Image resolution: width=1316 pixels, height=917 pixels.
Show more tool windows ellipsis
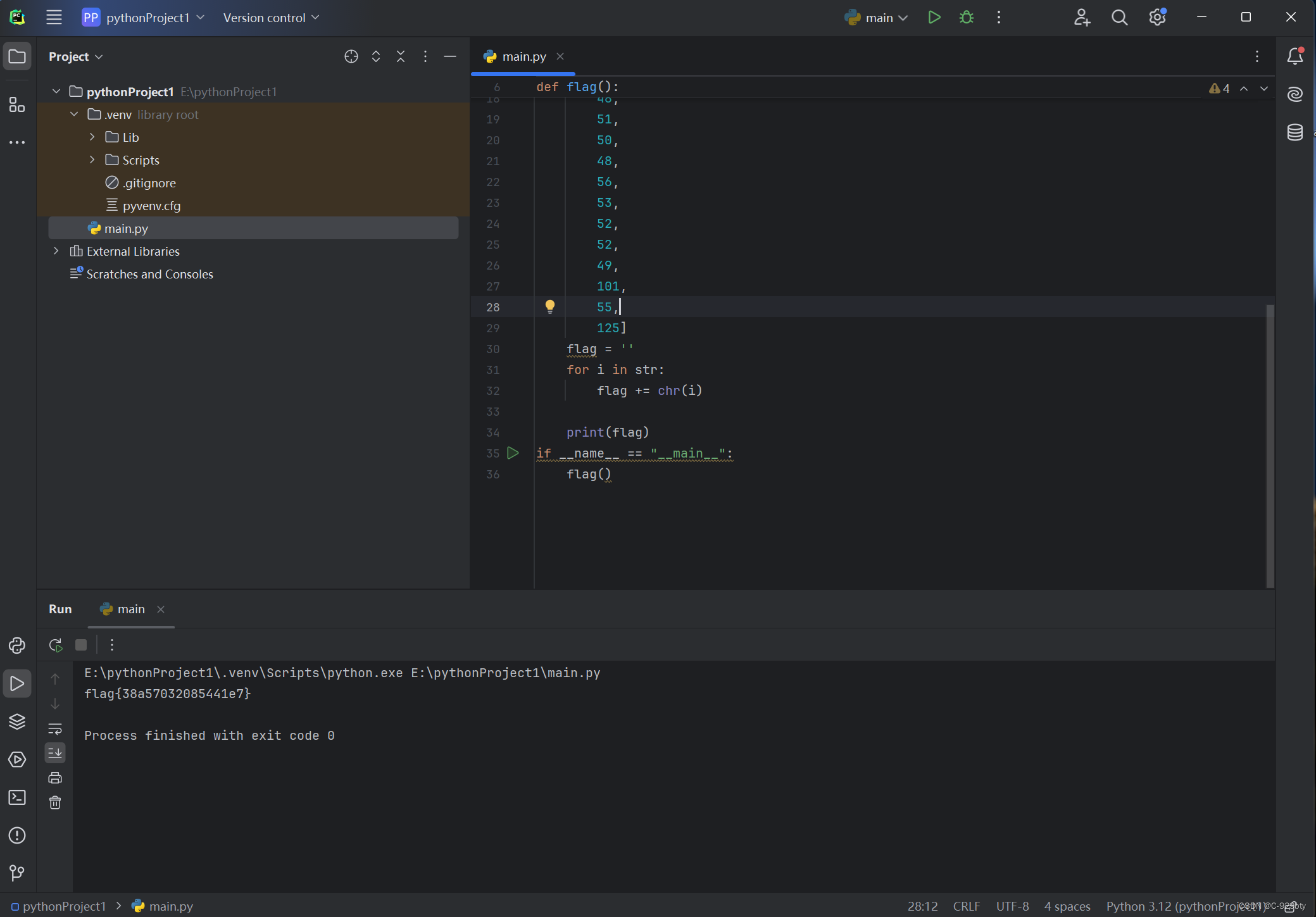(17, 142)
